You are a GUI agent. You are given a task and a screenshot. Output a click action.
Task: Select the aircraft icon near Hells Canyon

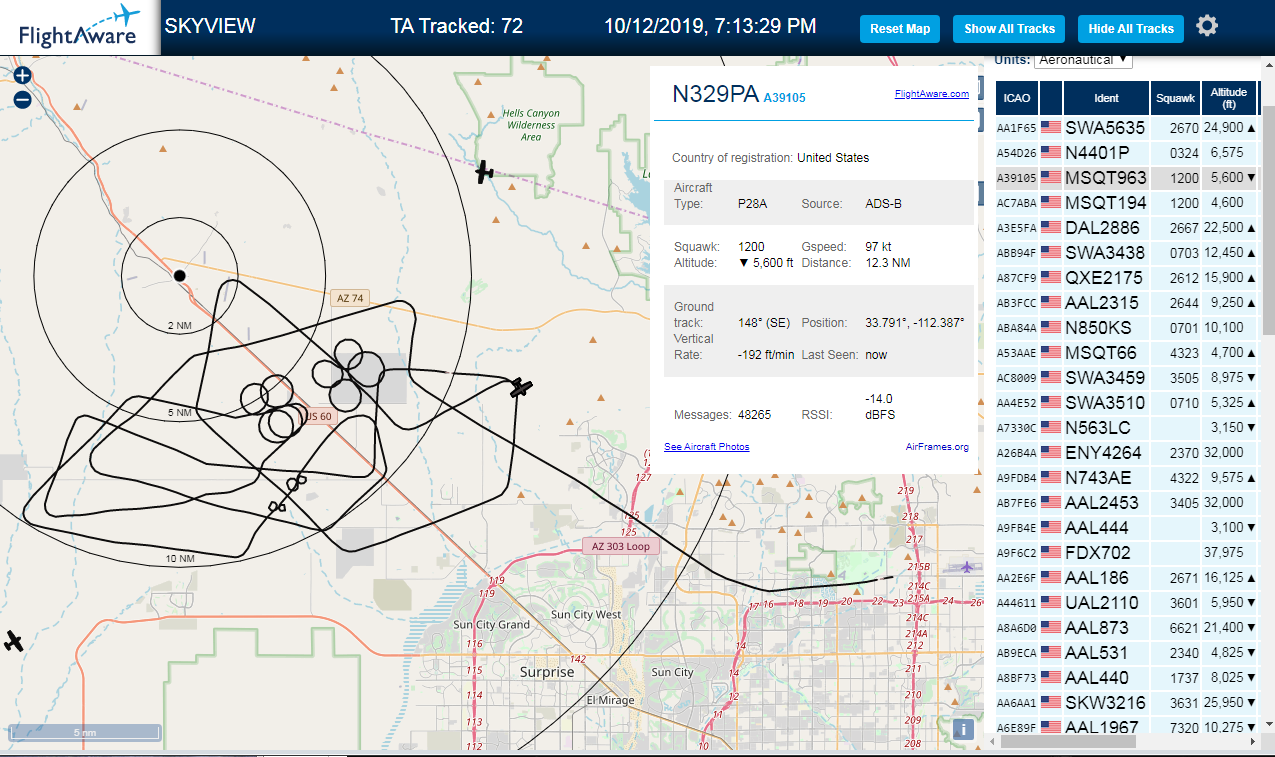[485, 172]
